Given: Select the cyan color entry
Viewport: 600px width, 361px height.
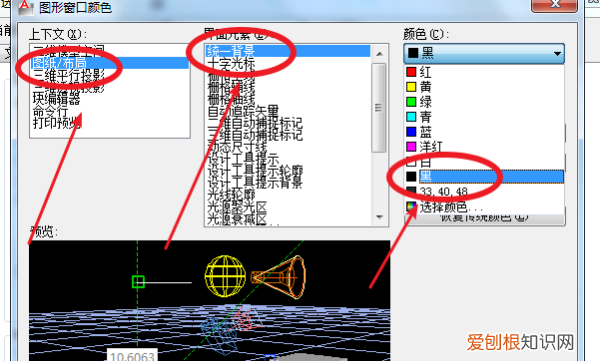Looking at the screenshot, I should (484, 117).
